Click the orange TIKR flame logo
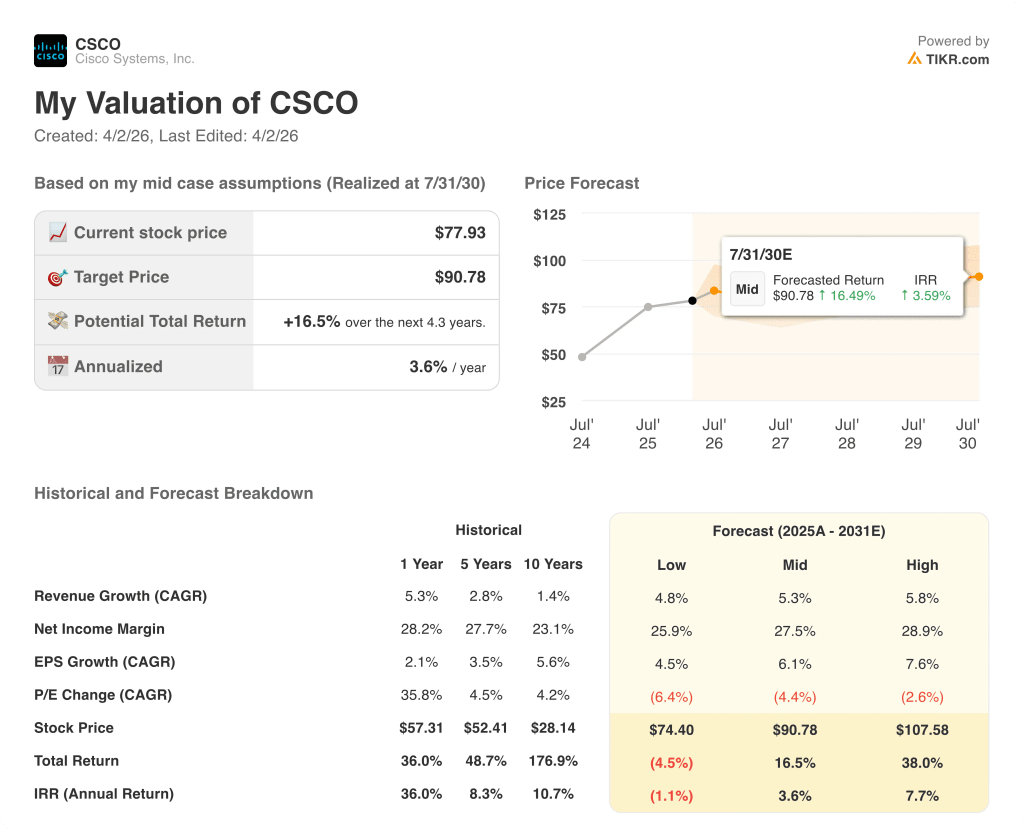The width and height of the screenshot is (1024, 832). click(x=913, y=60)
